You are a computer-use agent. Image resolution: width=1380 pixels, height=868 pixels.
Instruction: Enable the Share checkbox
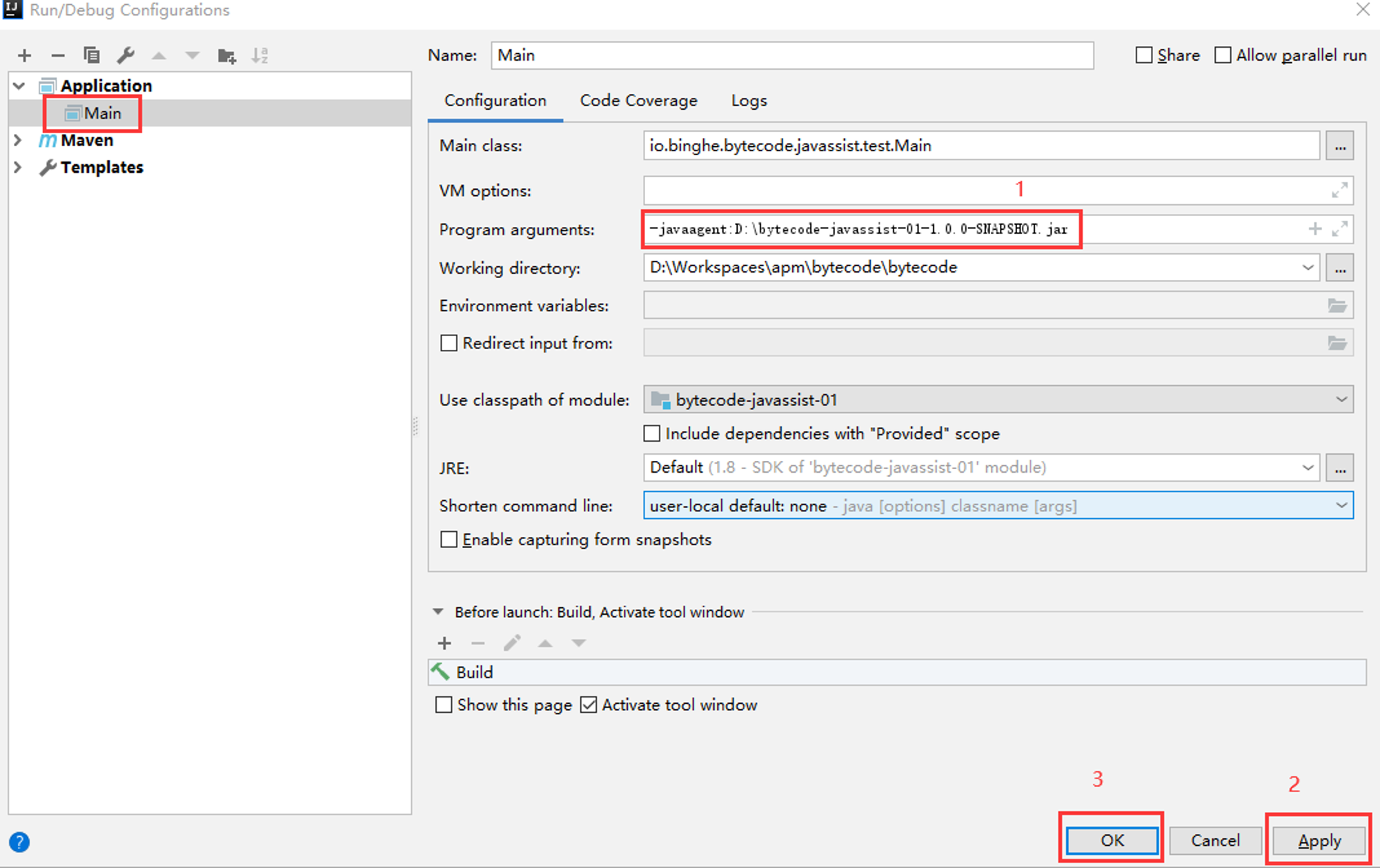1144,55
